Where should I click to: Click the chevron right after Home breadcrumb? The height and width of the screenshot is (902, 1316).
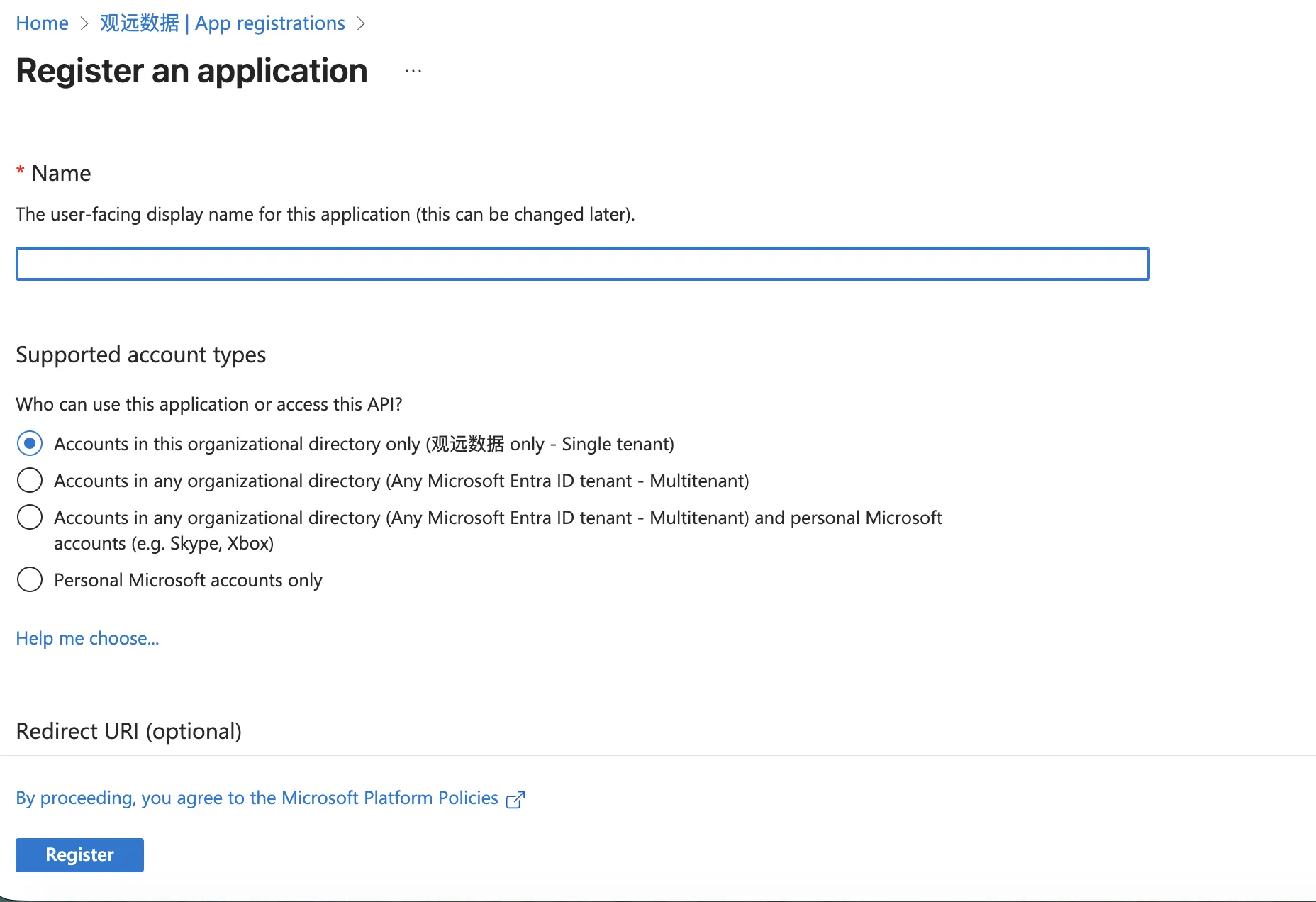84,23
